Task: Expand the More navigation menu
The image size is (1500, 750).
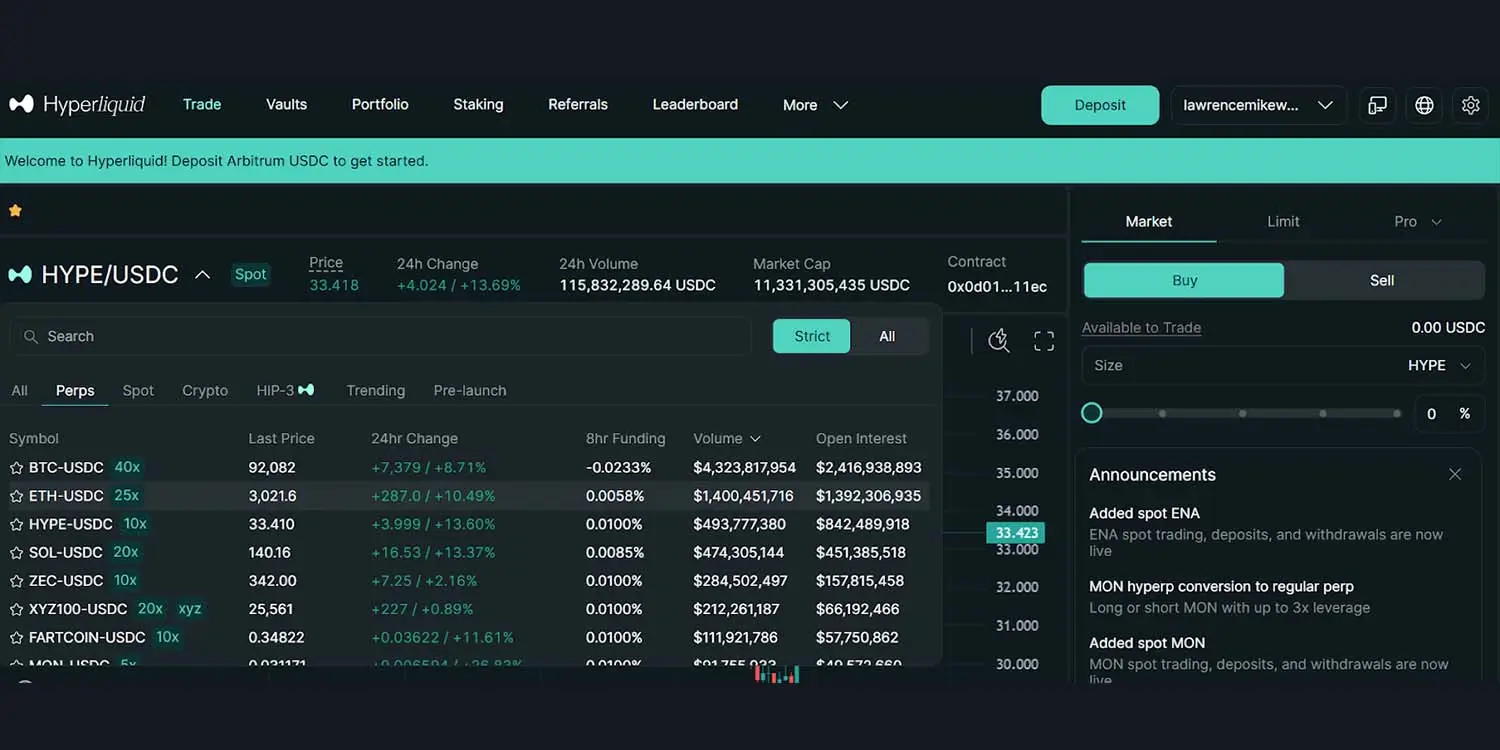Action: click(x=815, y=105)
